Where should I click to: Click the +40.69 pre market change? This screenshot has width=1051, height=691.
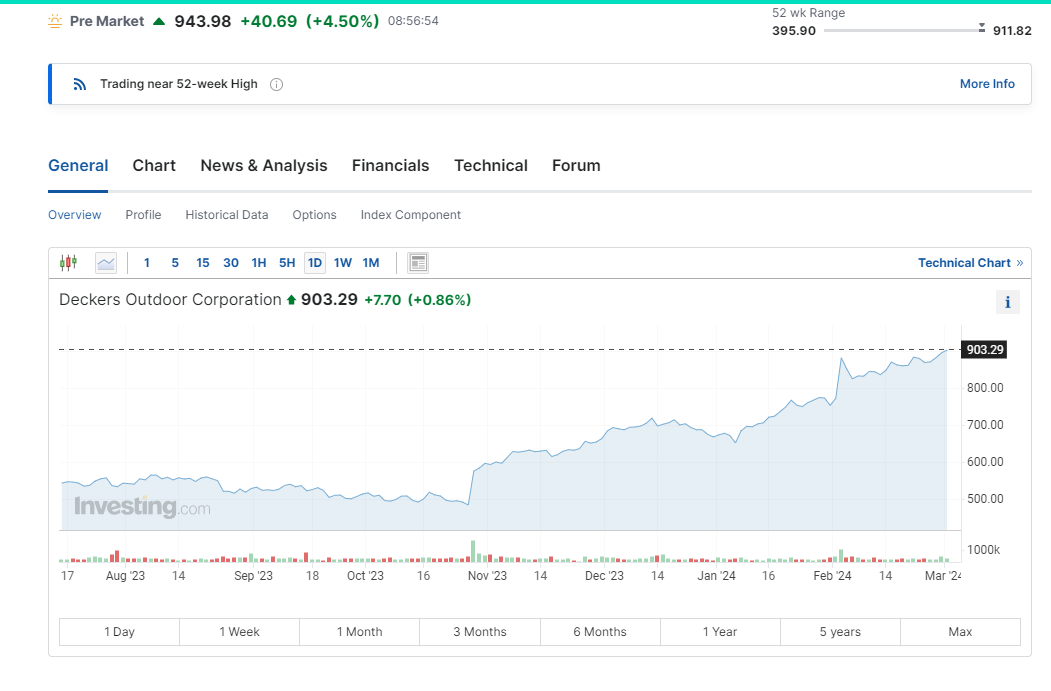269,21
